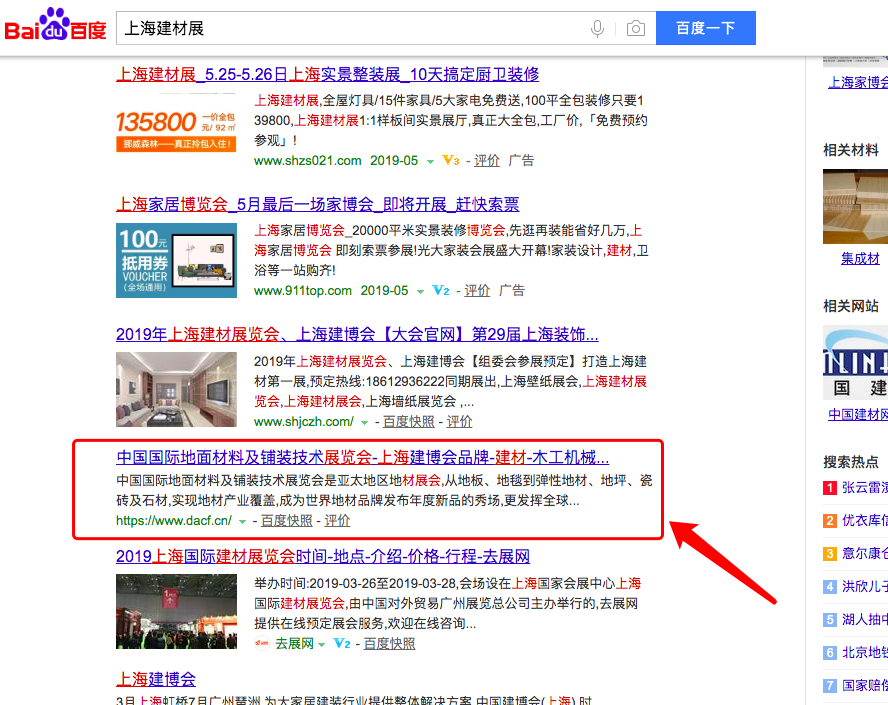Open the exhibition hall crowd thumbnail
Screen dimensions: 888x705
[x=176, y=612]
